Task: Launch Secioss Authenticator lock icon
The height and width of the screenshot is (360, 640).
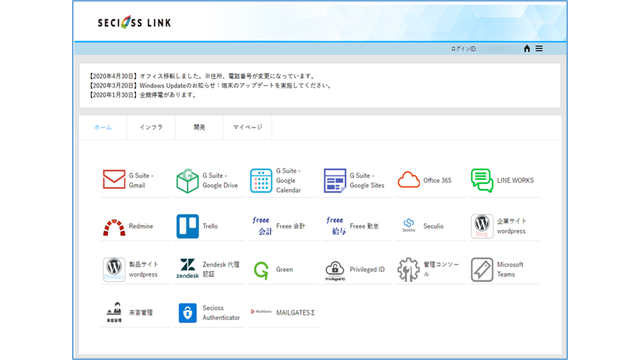Action: tap(187, 313)
